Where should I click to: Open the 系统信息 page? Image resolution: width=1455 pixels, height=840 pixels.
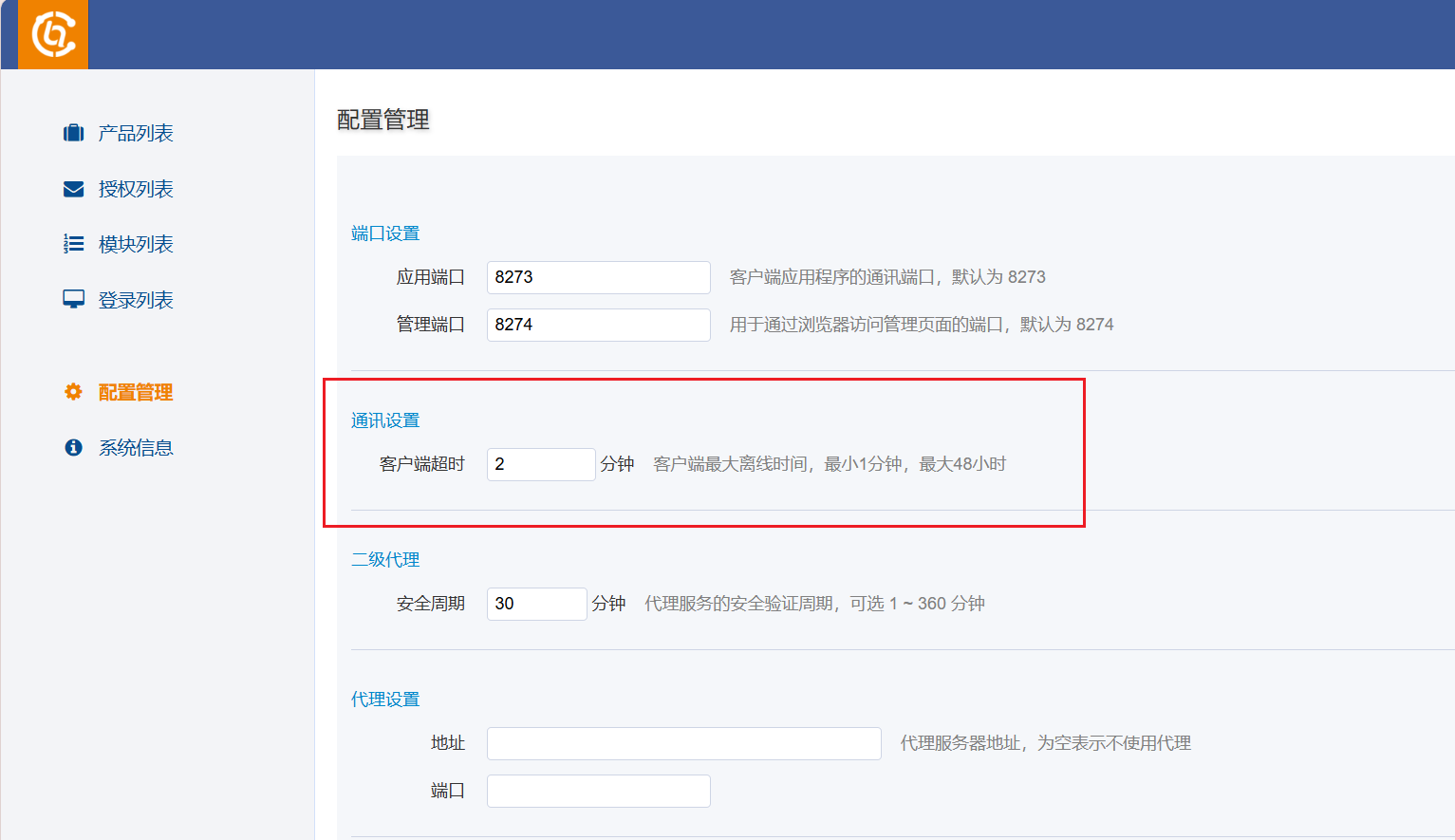click(136, 448)
